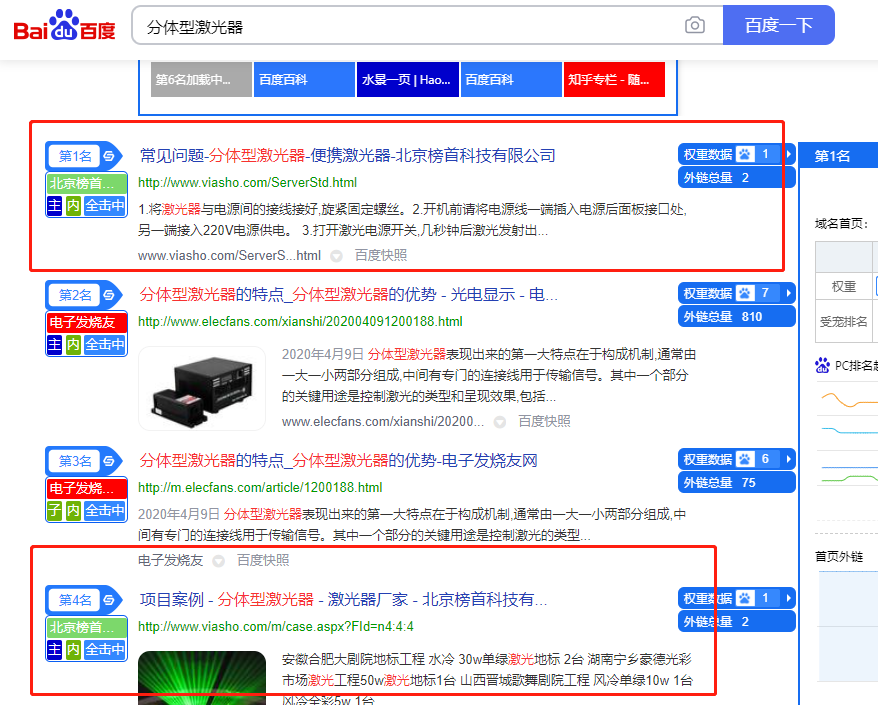Click 外链总量 2 badge on fourth result

(736, 622)
